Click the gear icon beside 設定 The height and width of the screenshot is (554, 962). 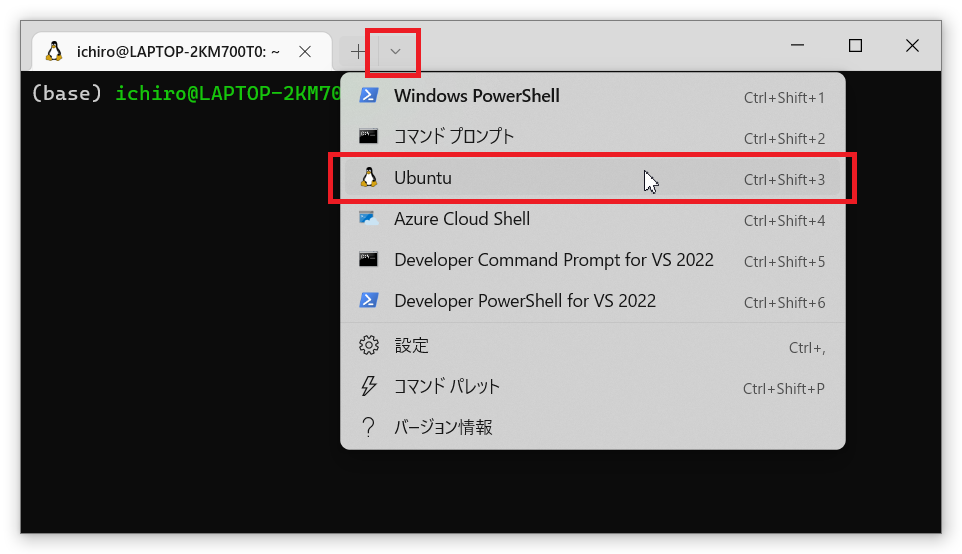point(368,346)
